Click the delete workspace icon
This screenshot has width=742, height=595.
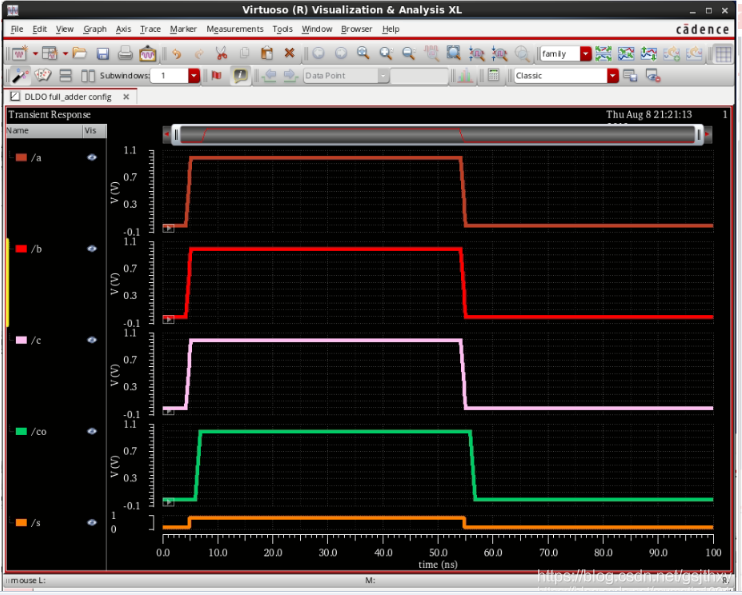(653, 76)
